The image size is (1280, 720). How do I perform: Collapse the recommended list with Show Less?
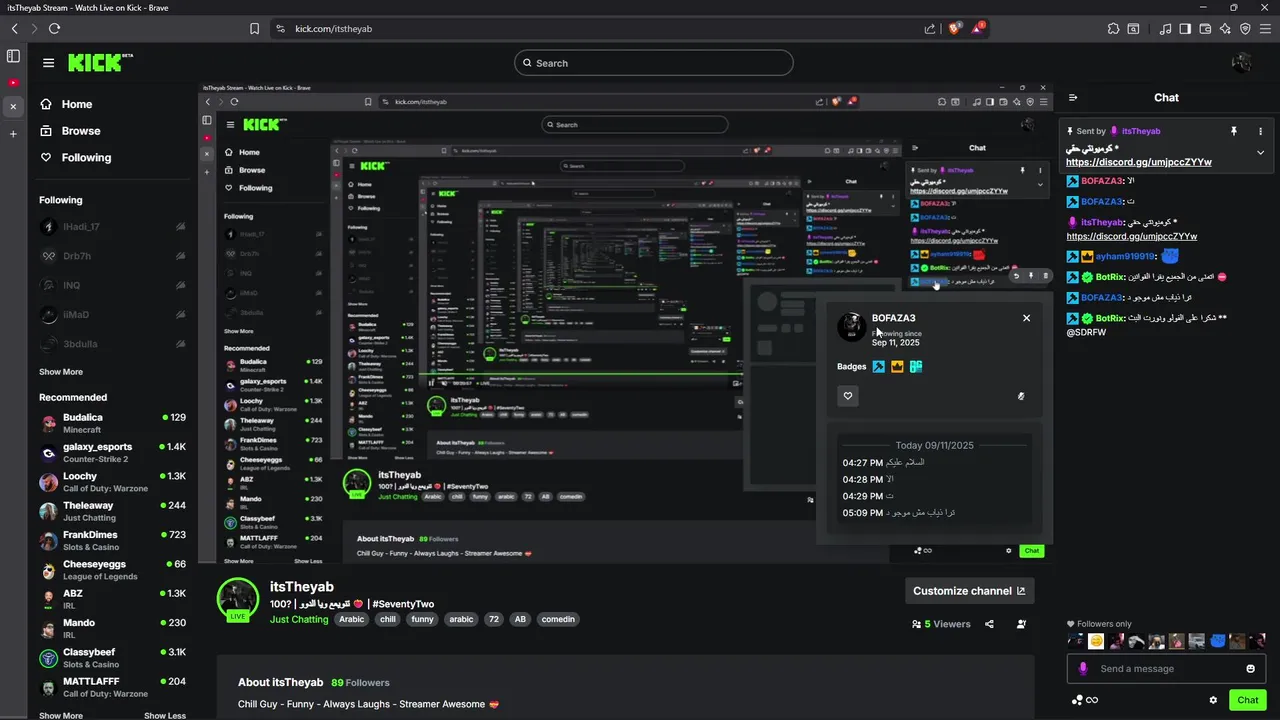click(165, 715)
